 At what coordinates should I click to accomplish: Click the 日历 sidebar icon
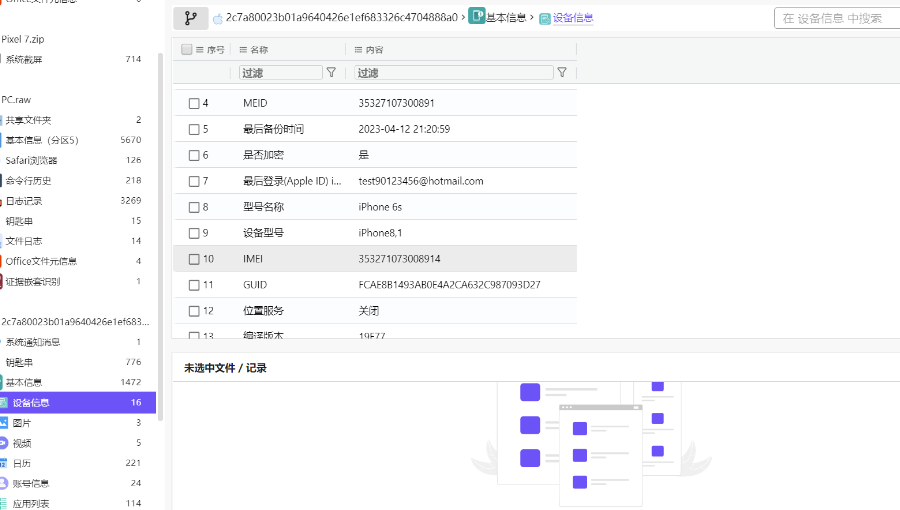point(3,463)
